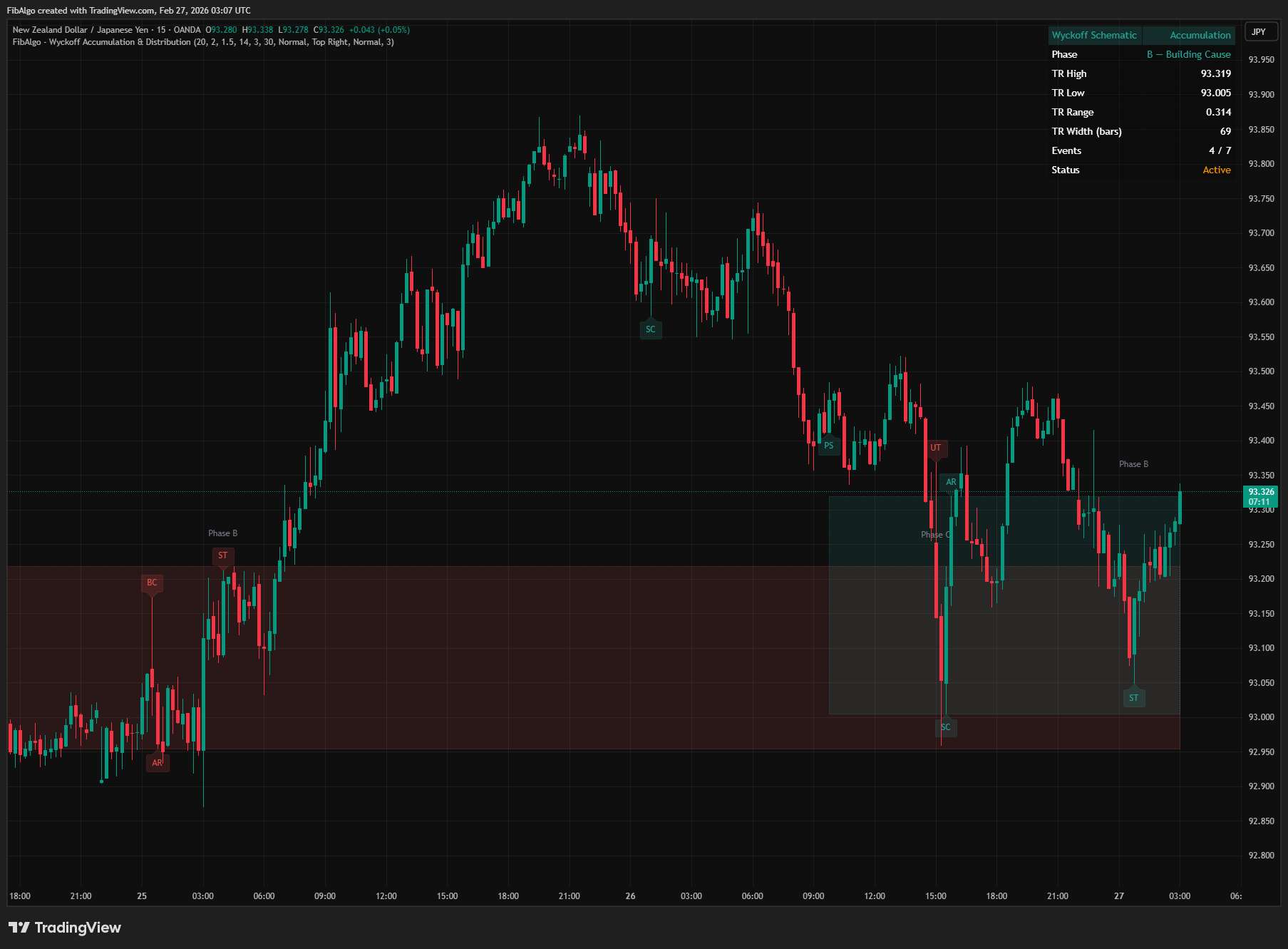Click the BC (Buying Climax) event marker
1288x949 pixels.
(152, 583)
